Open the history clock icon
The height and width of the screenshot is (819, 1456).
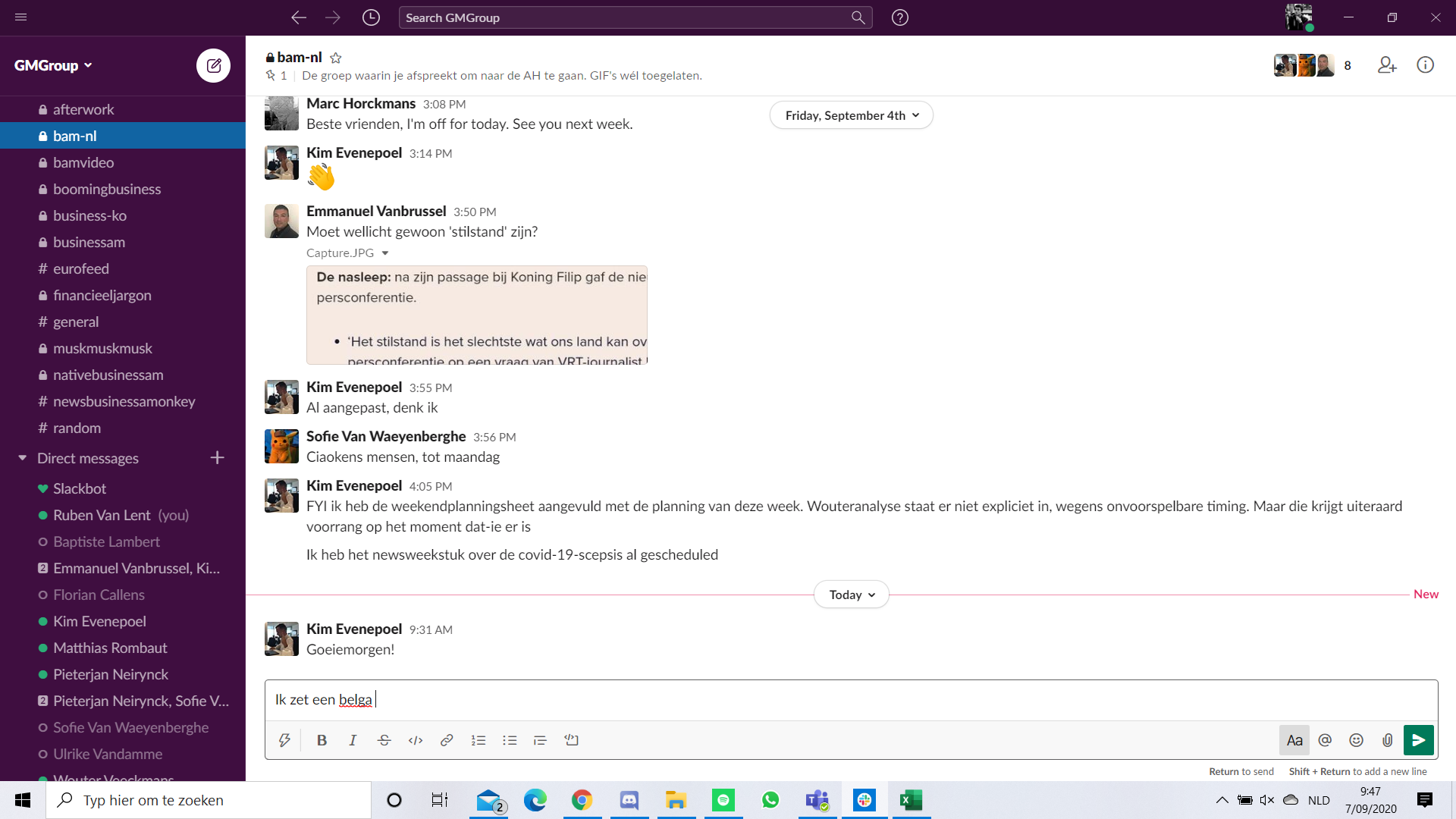coord(371,17)
